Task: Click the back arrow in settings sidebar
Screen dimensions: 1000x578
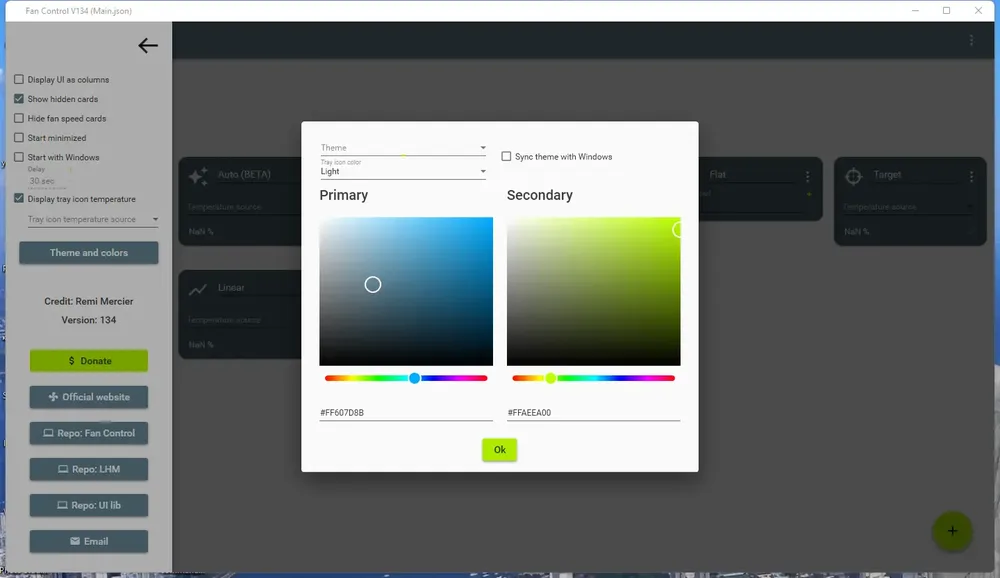Action: click(x=148, y=45)
